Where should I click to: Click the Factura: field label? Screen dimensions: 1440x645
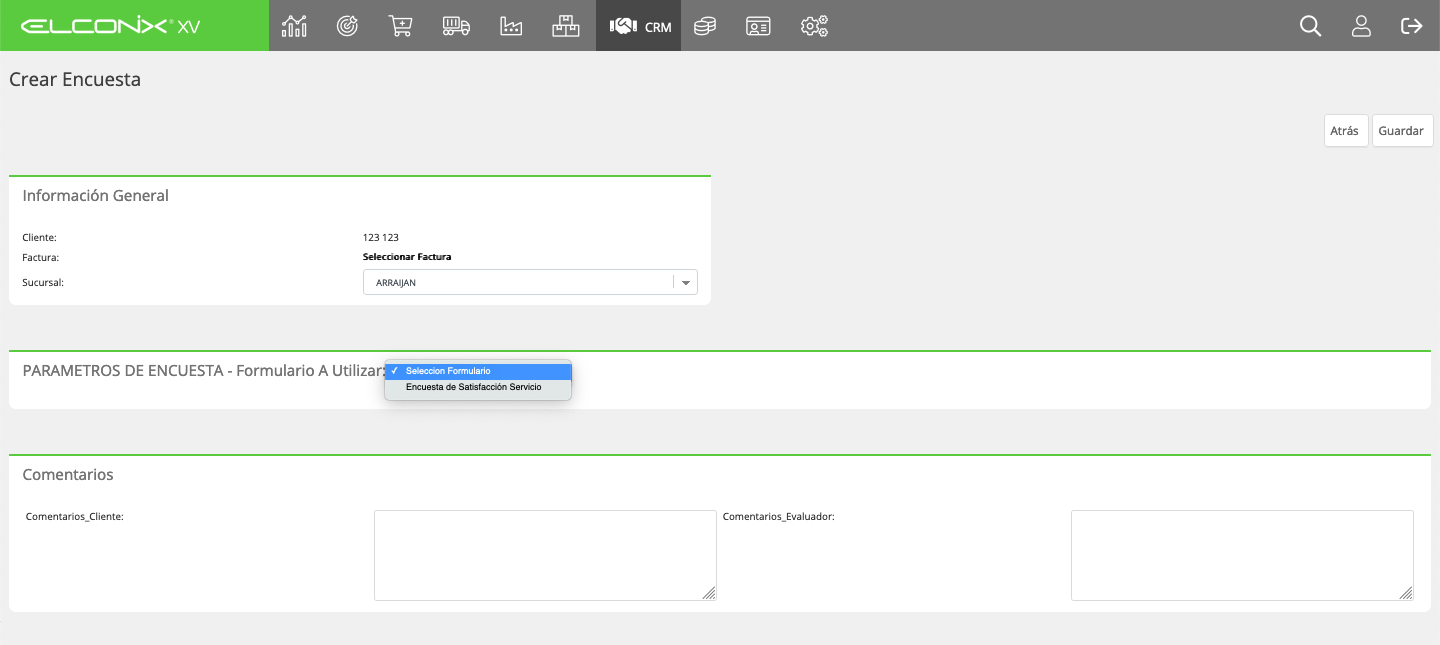(41, 258)
